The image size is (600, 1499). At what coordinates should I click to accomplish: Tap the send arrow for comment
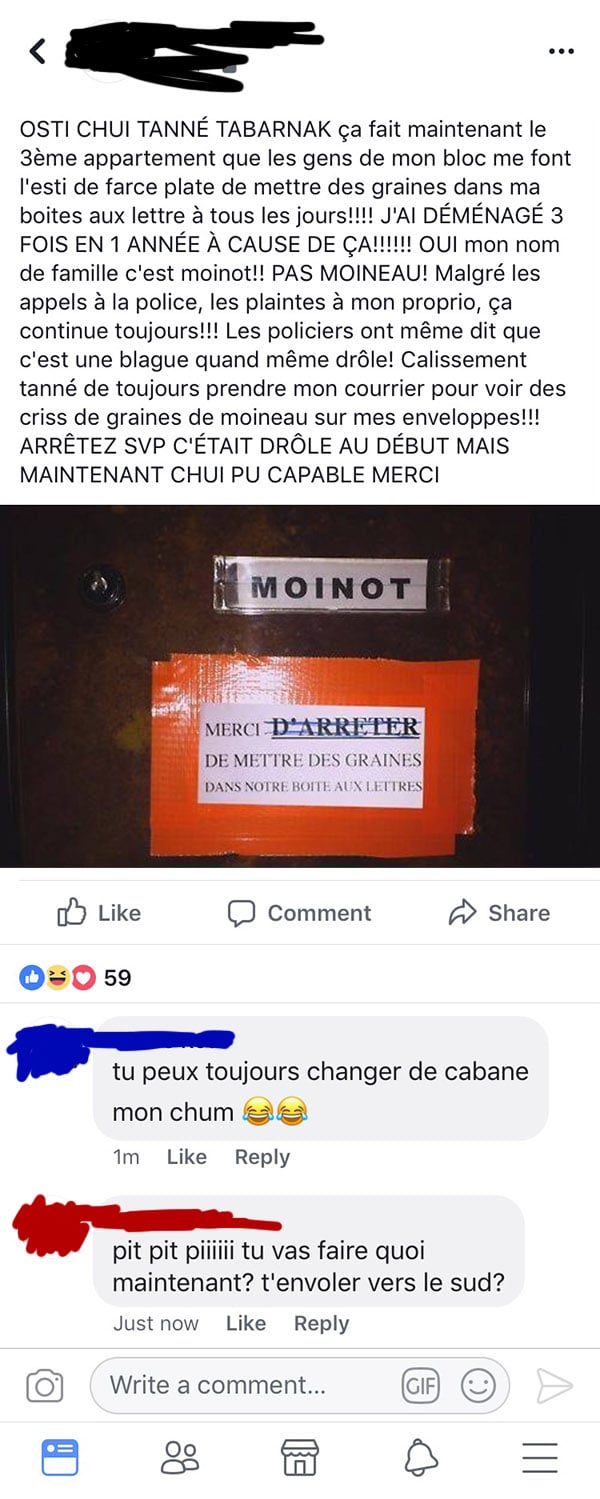click(x=553, y=1385)
